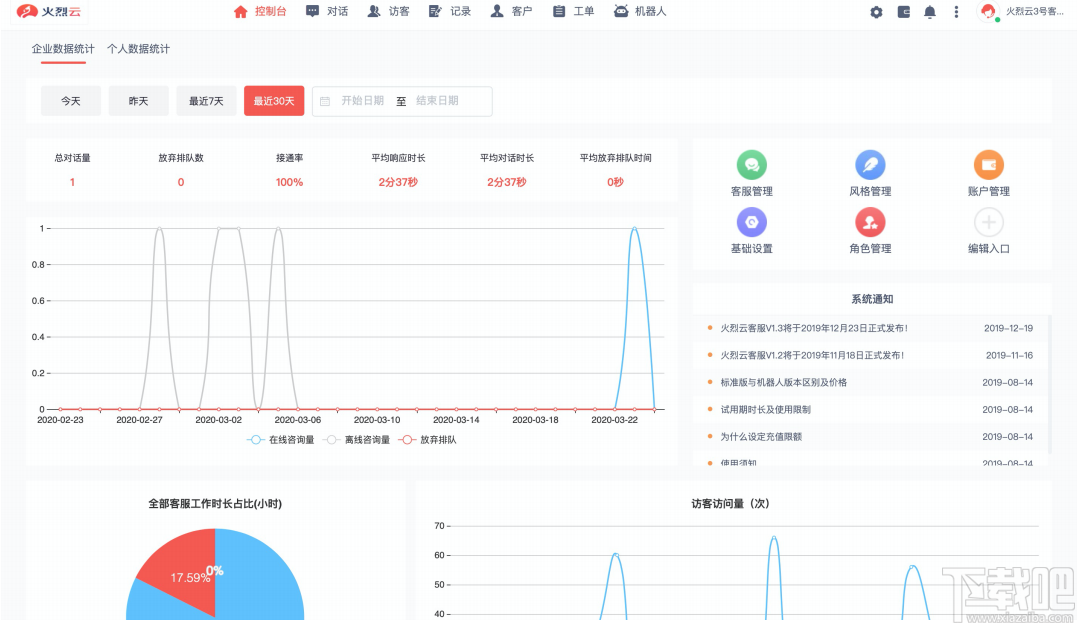The image size is (1077, 623).
Task: Open notice 标准版与机器人版本区别及价格
Action: 783,383
